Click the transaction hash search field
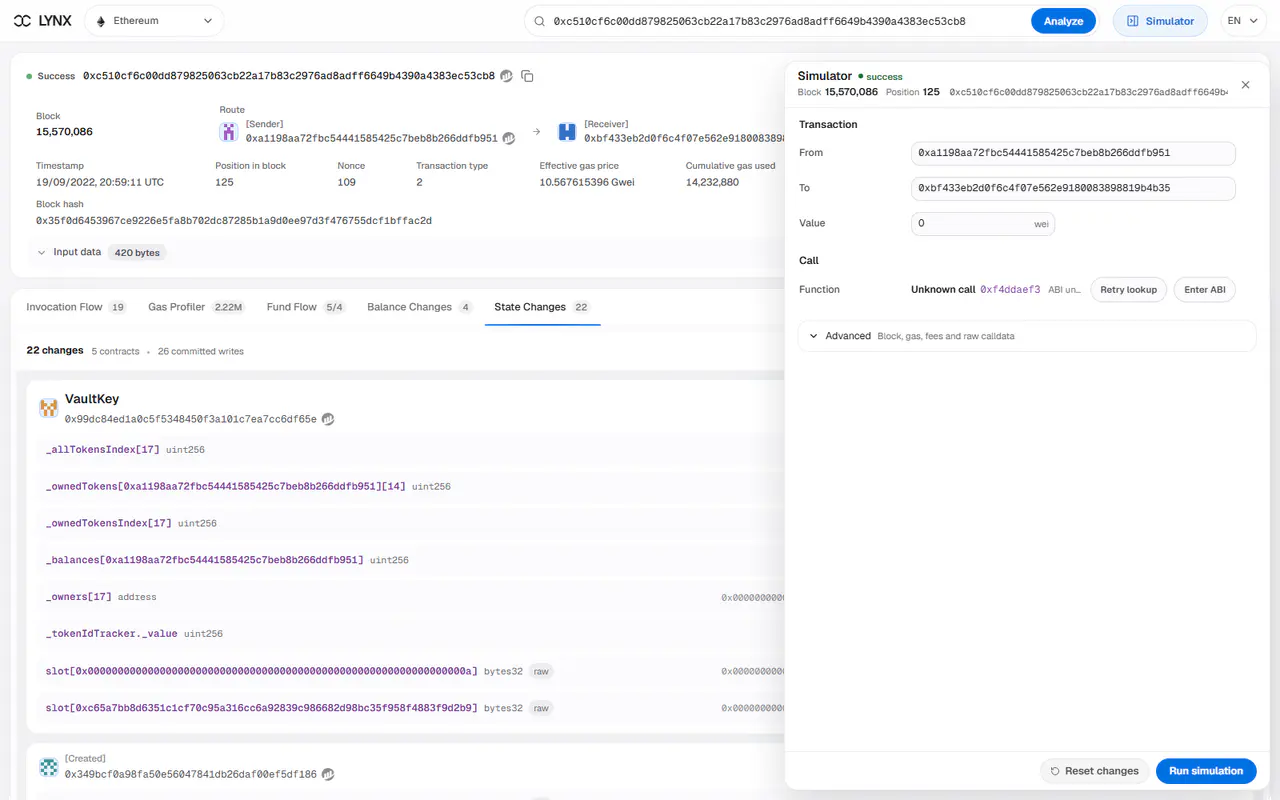The width and height of the screenshot is (1280, 800). tap(788, 21)
